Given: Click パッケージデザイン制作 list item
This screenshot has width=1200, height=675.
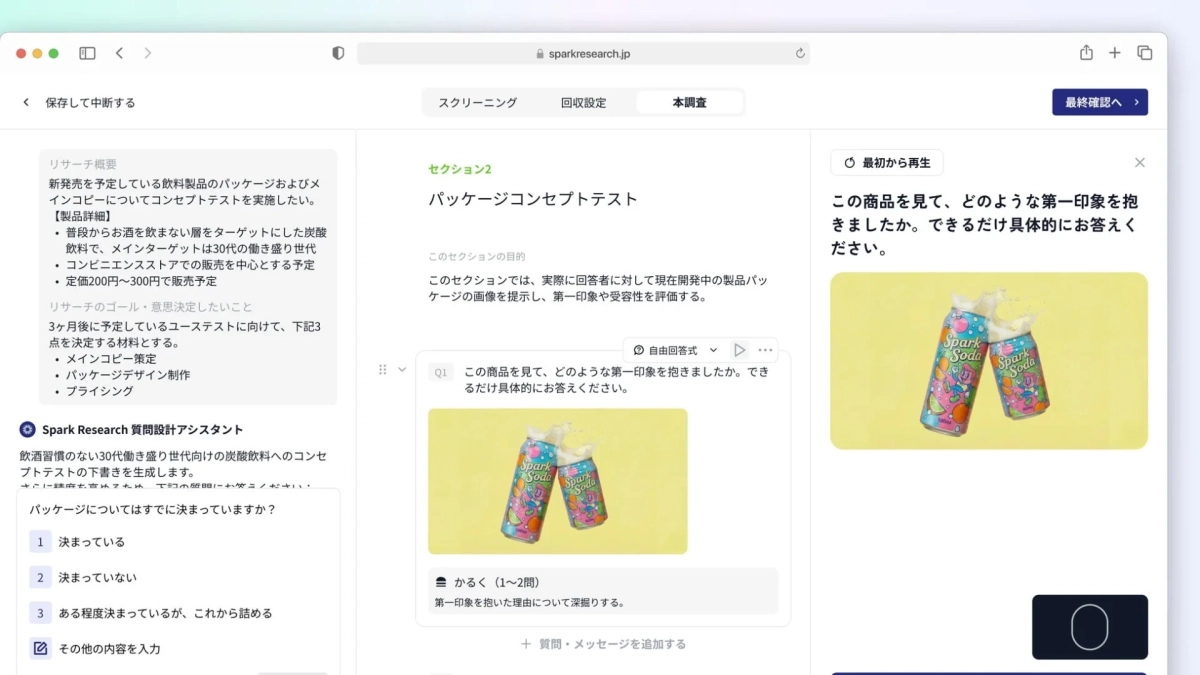Looking at the screenshot, I should click(x=128, y=375).
